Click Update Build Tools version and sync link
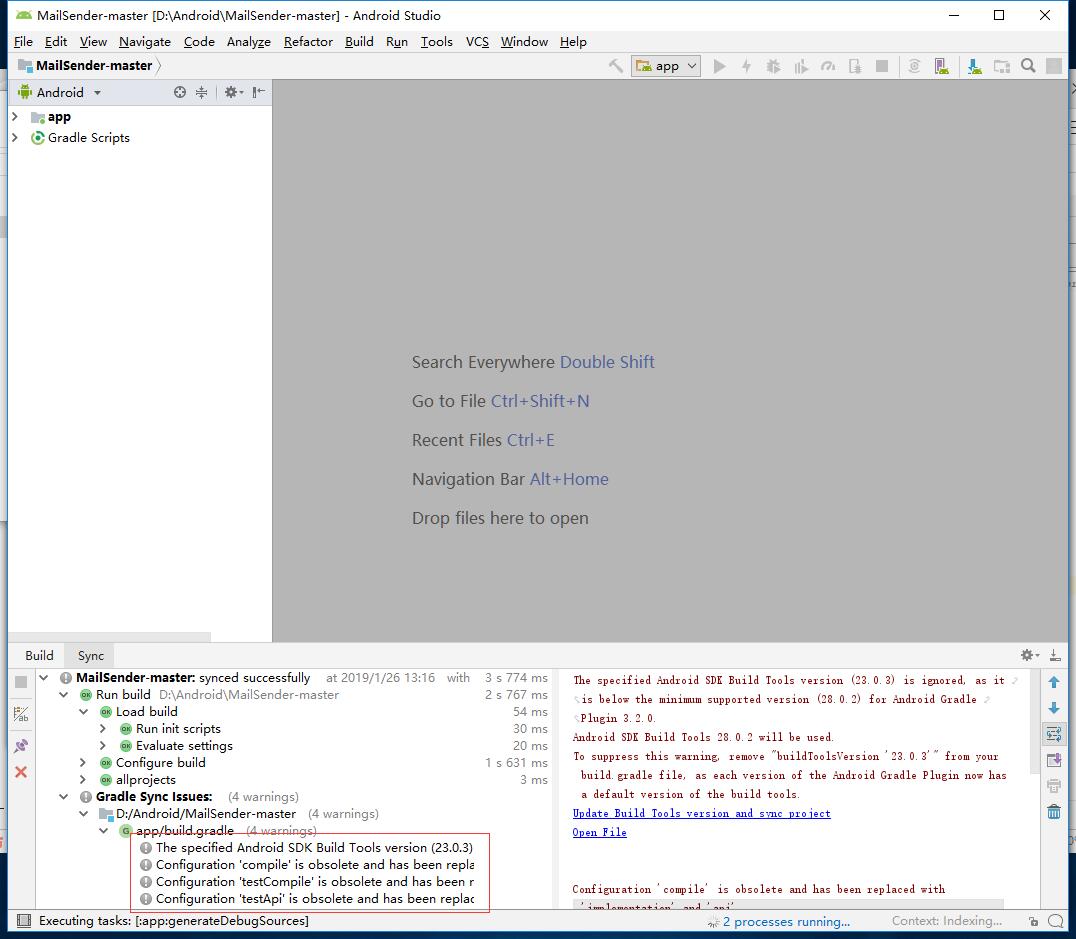 point(701,813)
